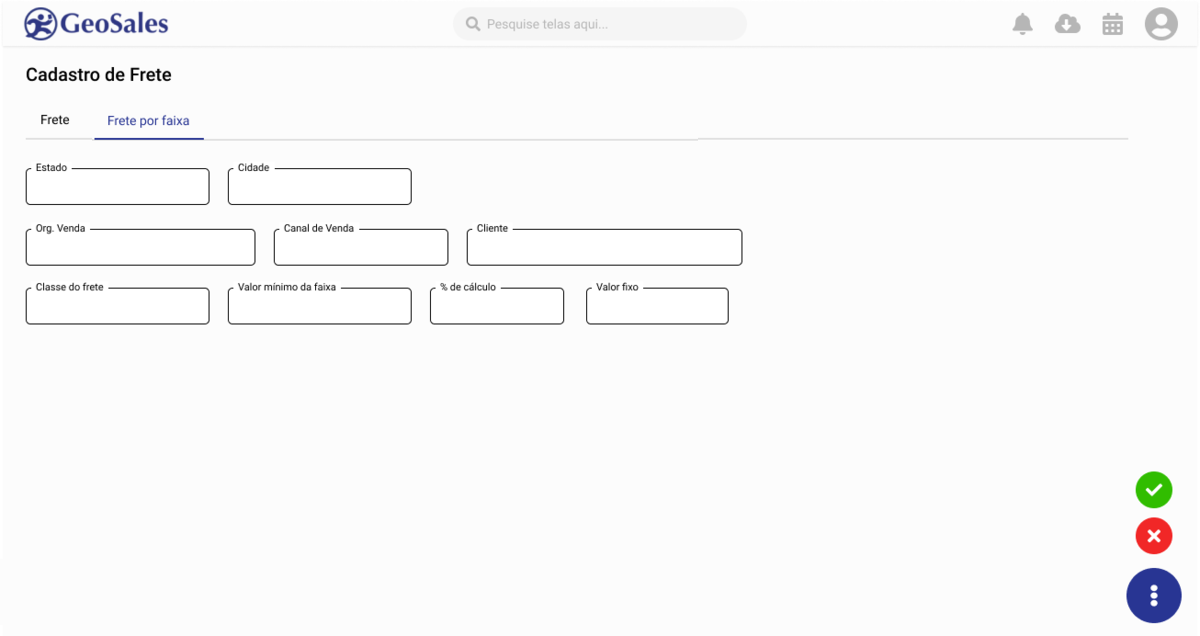Confirm with the green checkmark button

(x=1154, y=490)
